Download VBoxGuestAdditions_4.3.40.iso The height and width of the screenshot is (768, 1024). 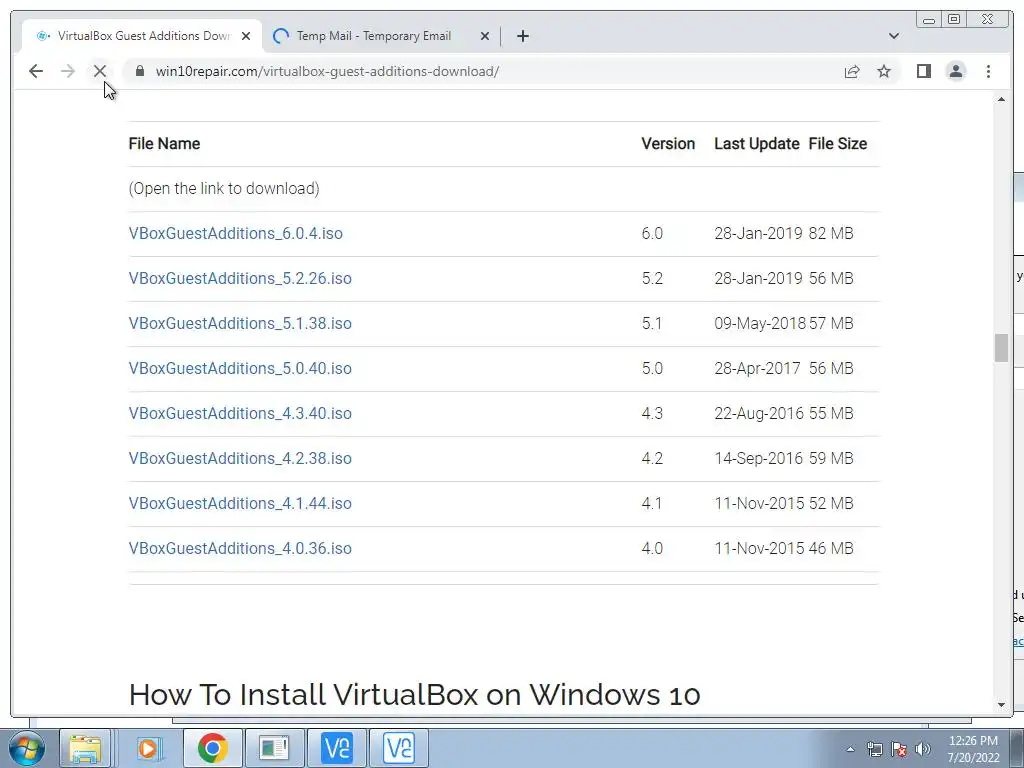coord(240,413)
